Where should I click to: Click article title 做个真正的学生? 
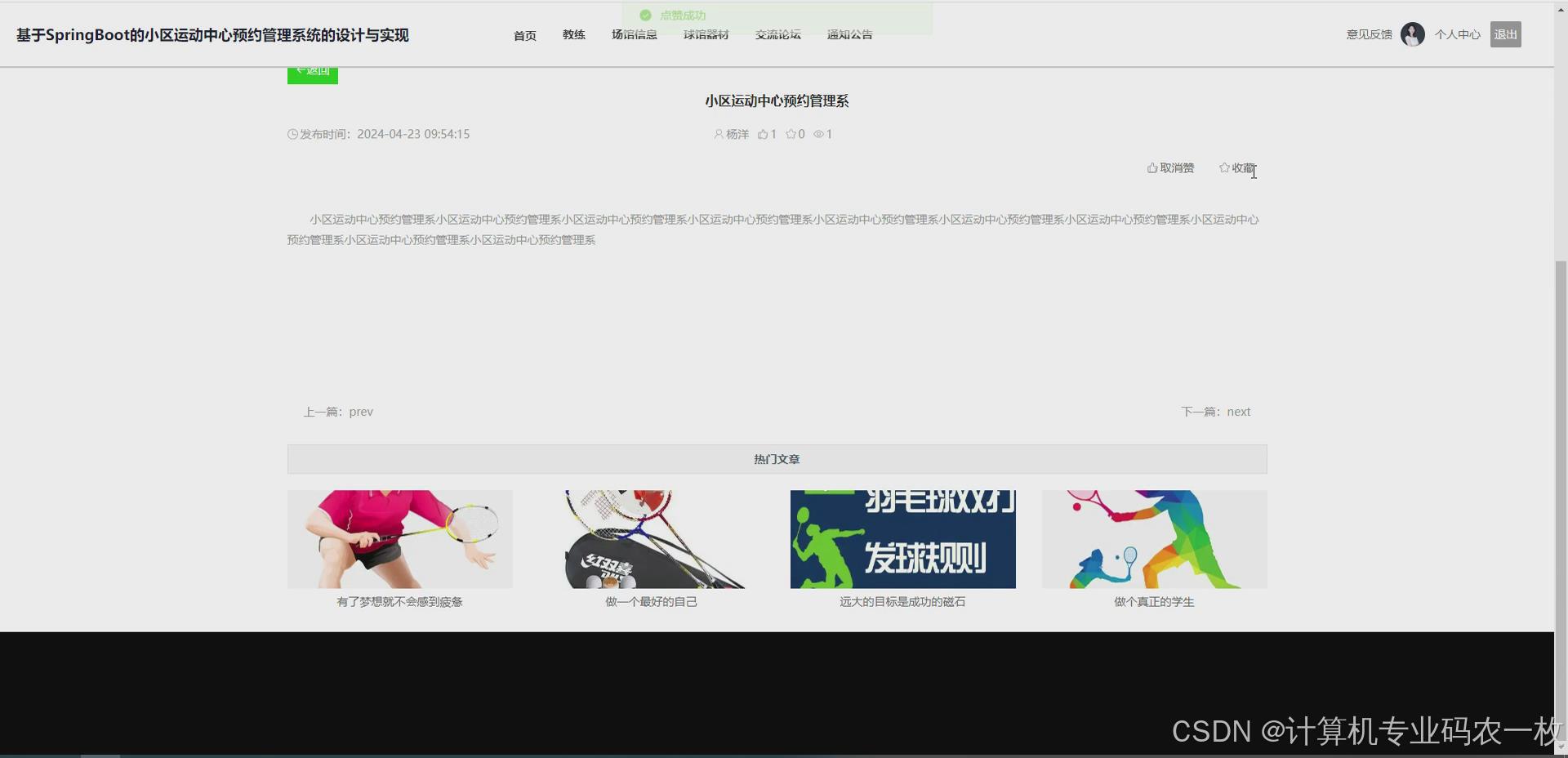1155,602
